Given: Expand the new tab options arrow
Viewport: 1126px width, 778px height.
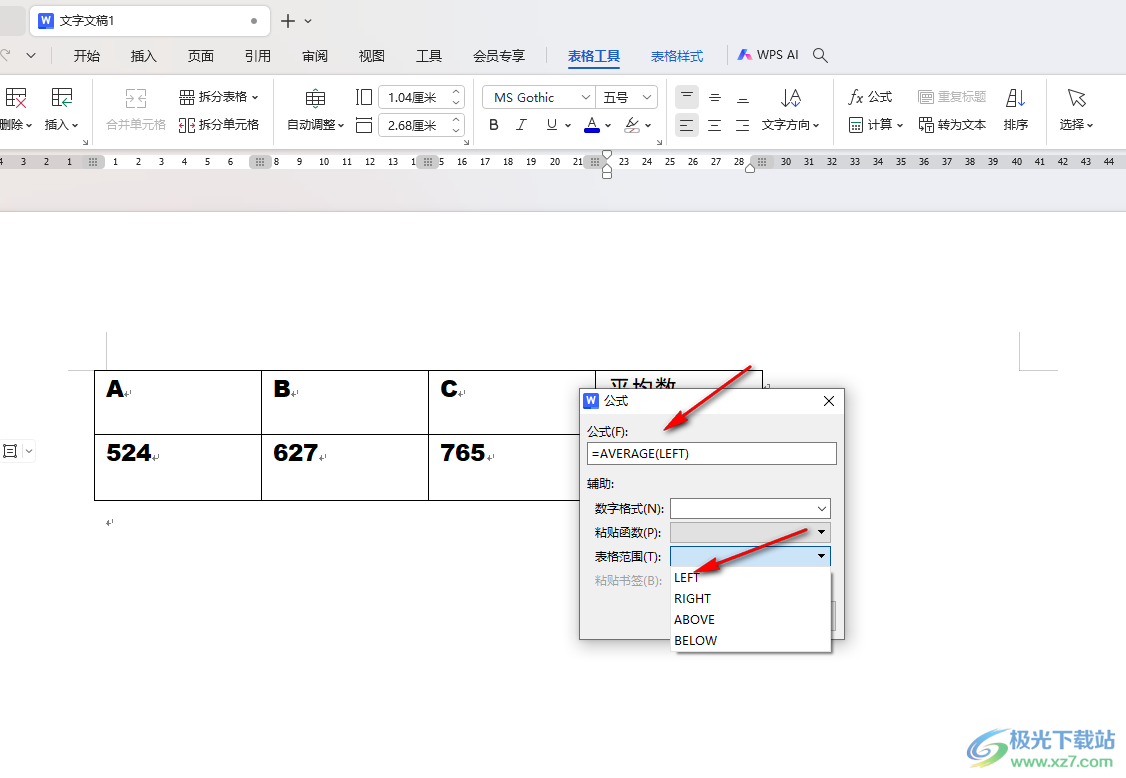Looking at the screenshot, I should tap(308, 22).
